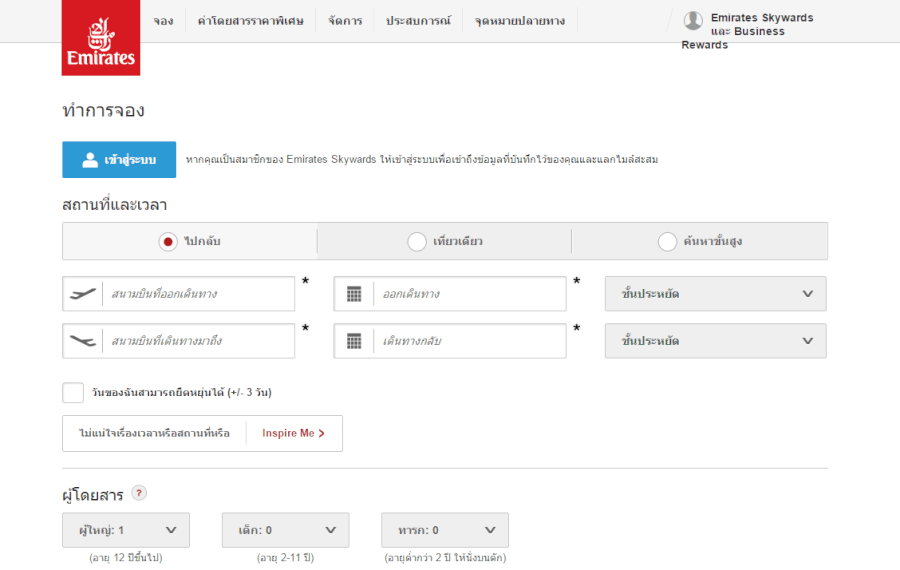Expand the outbound ชั้นประหยัด class dropdown
Image resolution: width=900 pixels, height=570 pixels.
click(x=715, y=294)
